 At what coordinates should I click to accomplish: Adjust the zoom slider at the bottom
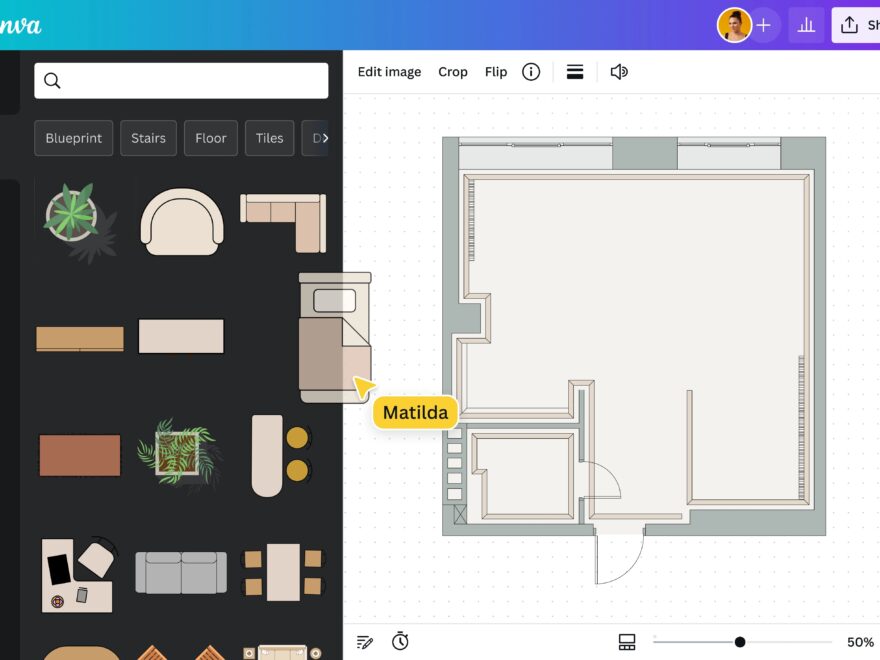tap(737, 642)
